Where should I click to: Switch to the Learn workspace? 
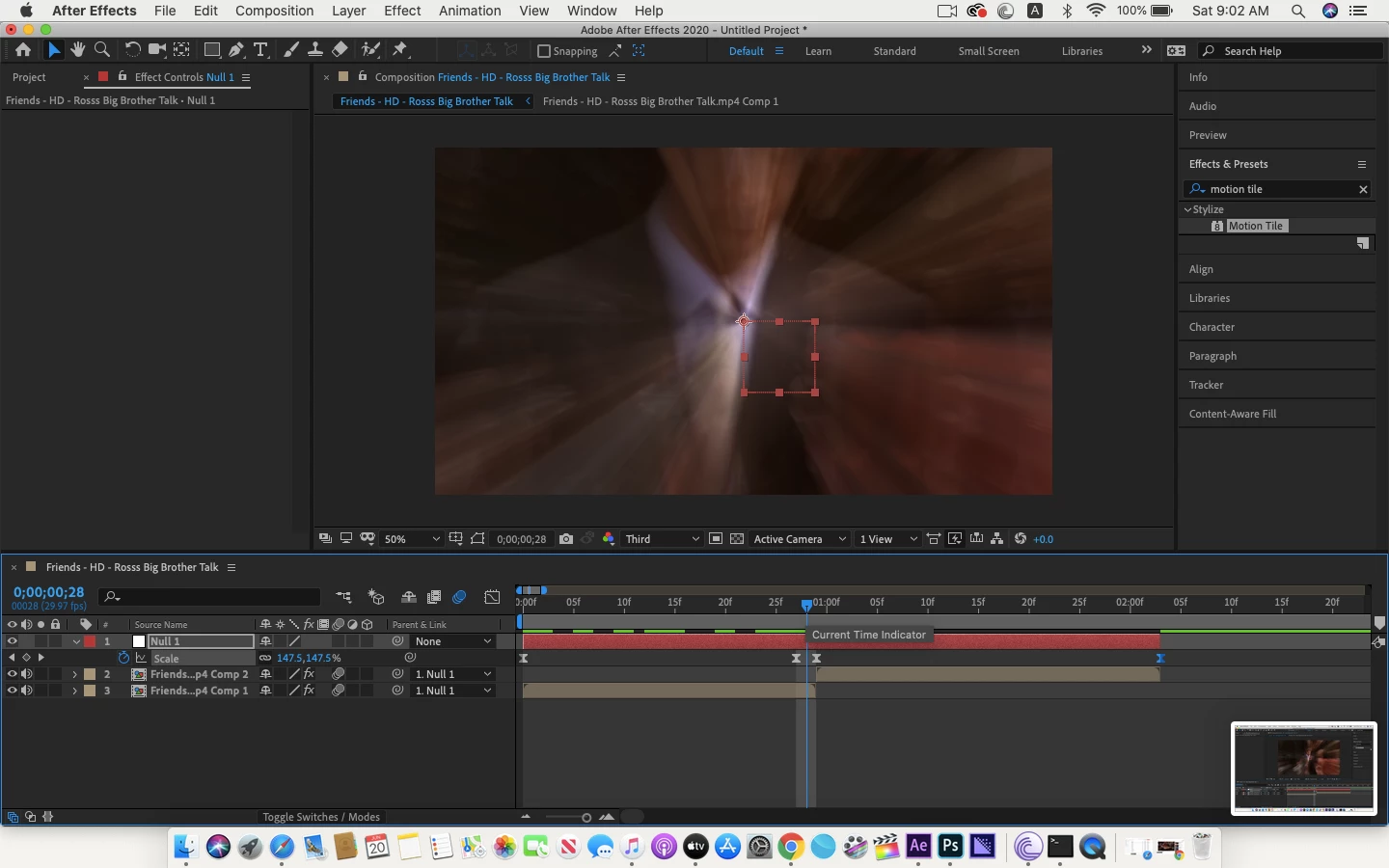tap(818, 51)
